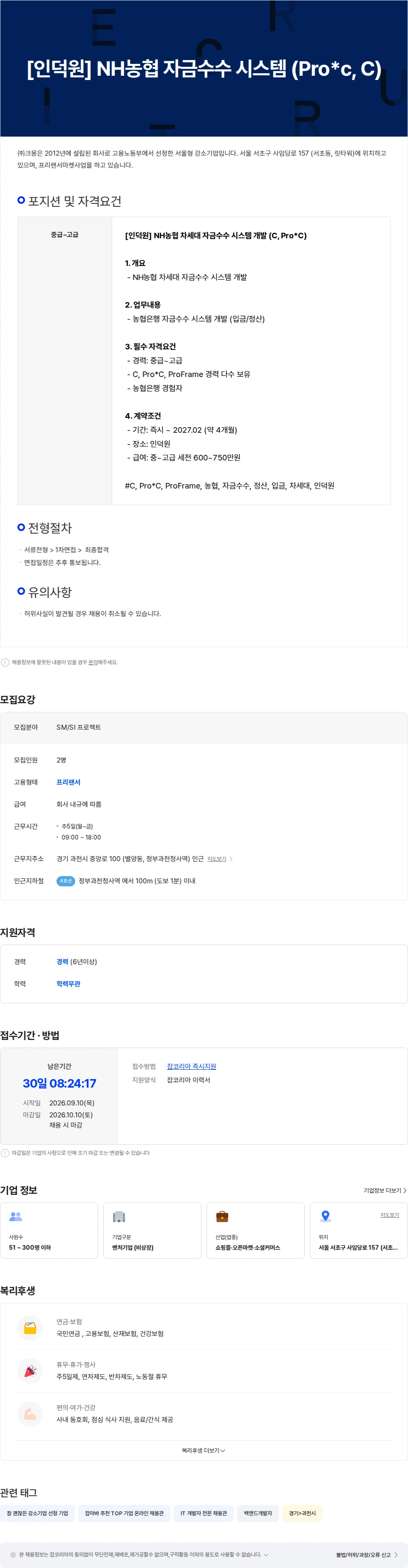This screenshot has height=1568, width=408.
Task: Click the 마감일 2026.10.10(토) date
Action: point(71,1115)
